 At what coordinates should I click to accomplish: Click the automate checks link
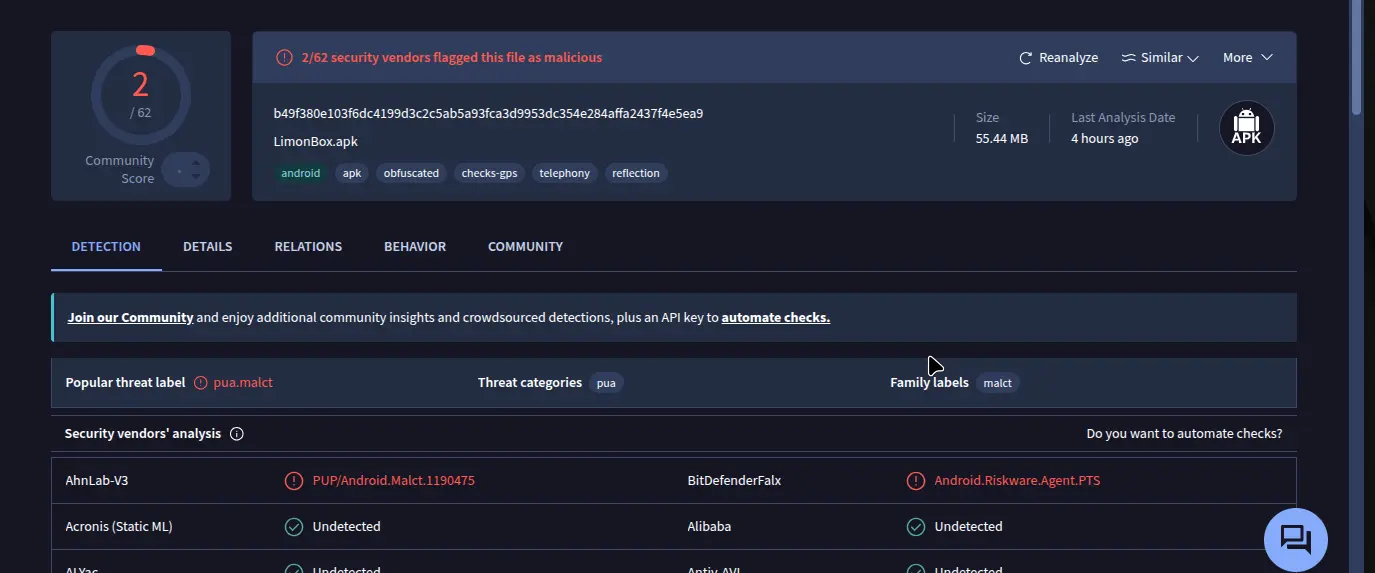tap(775, 318)
